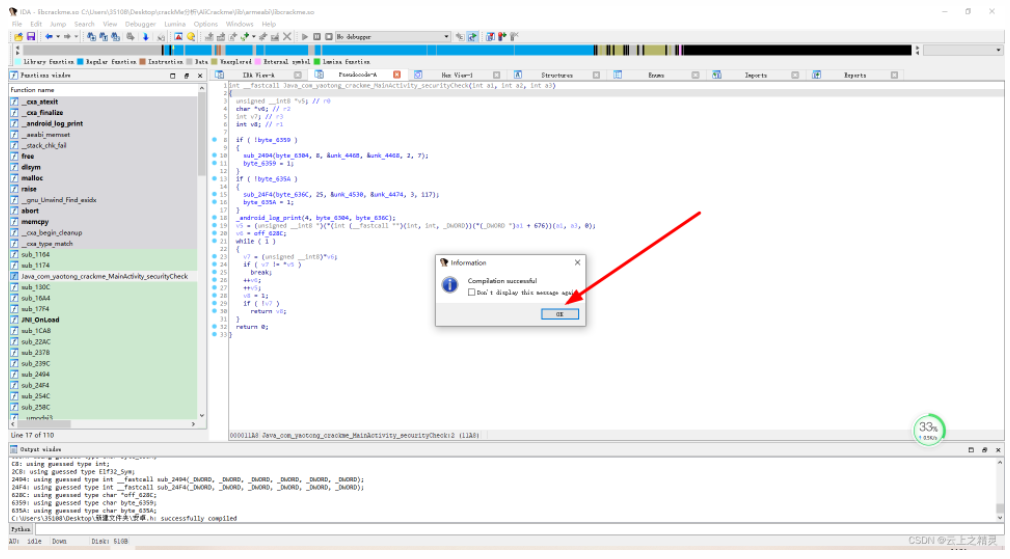Toggle breakpoint dot at line 8
Image resolution: width=1010 pixels, height=559 pixels.
tap(214, 140)
